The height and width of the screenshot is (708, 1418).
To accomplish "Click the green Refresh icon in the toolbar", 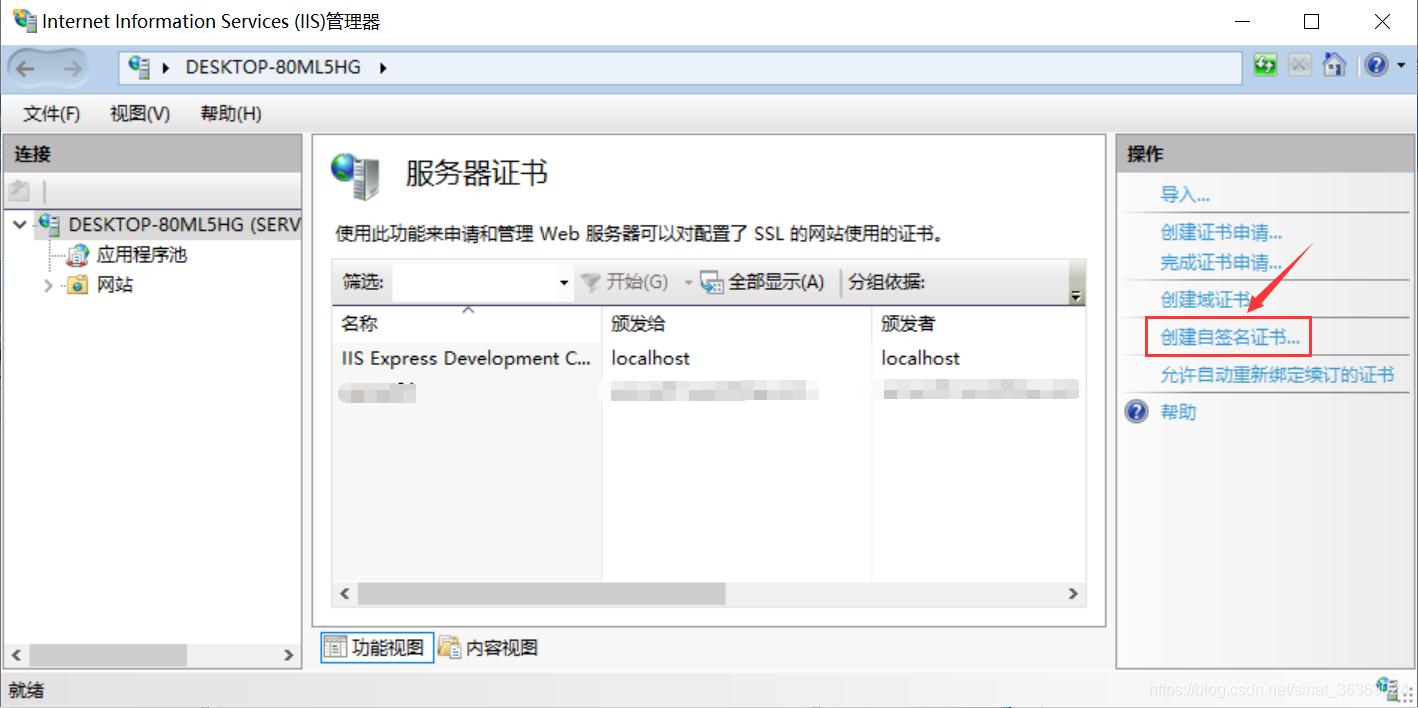I will pyautogui.click(x=1264, y=63).
